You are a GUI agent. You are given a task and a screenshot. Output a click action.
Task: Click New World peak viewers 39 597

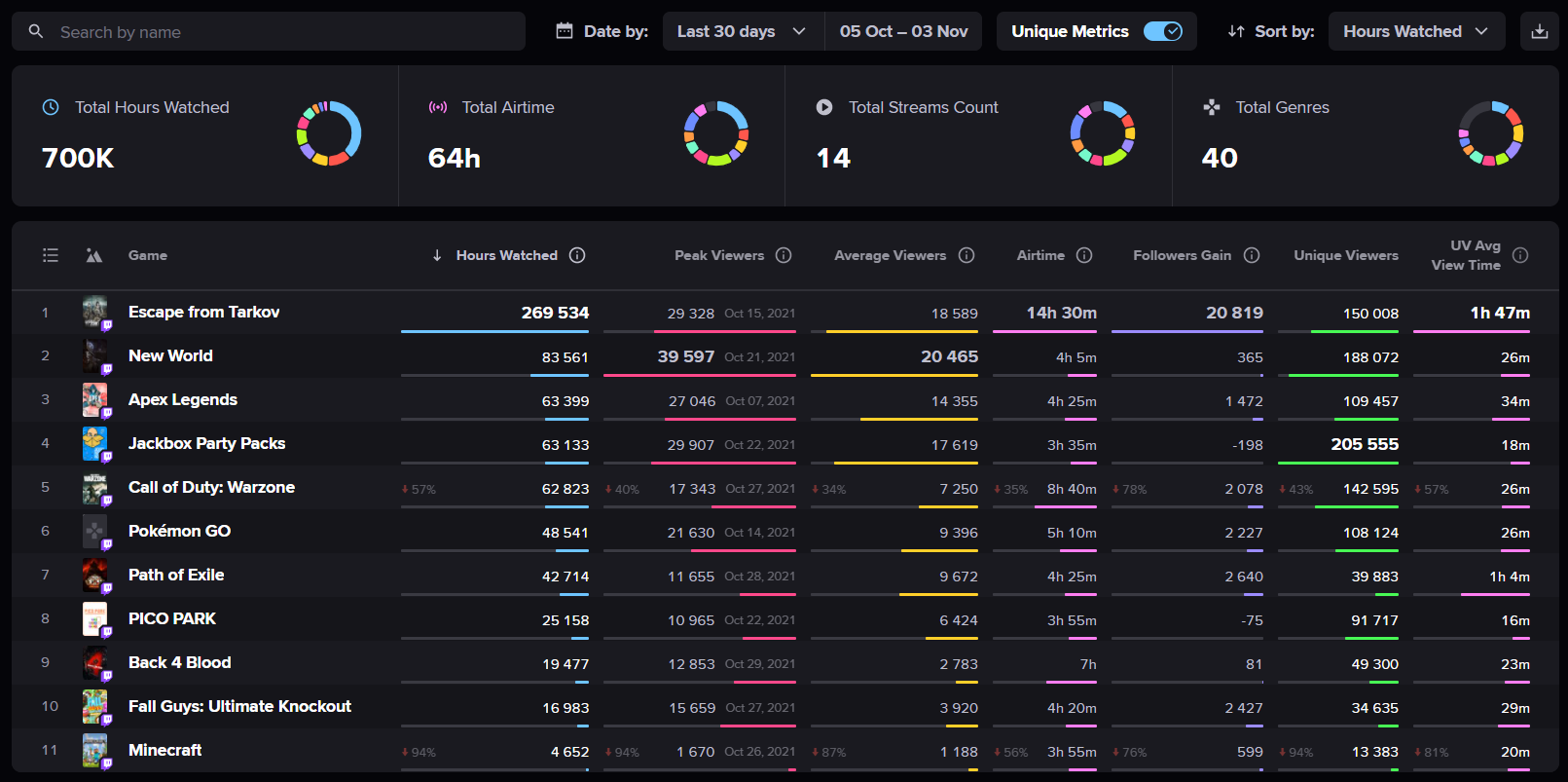point(686,356)
